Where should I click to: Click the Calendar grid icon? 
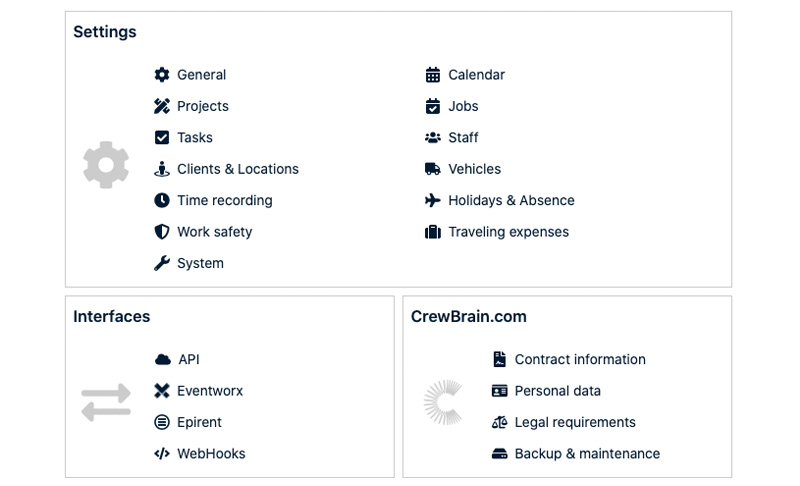click(433, 75)
